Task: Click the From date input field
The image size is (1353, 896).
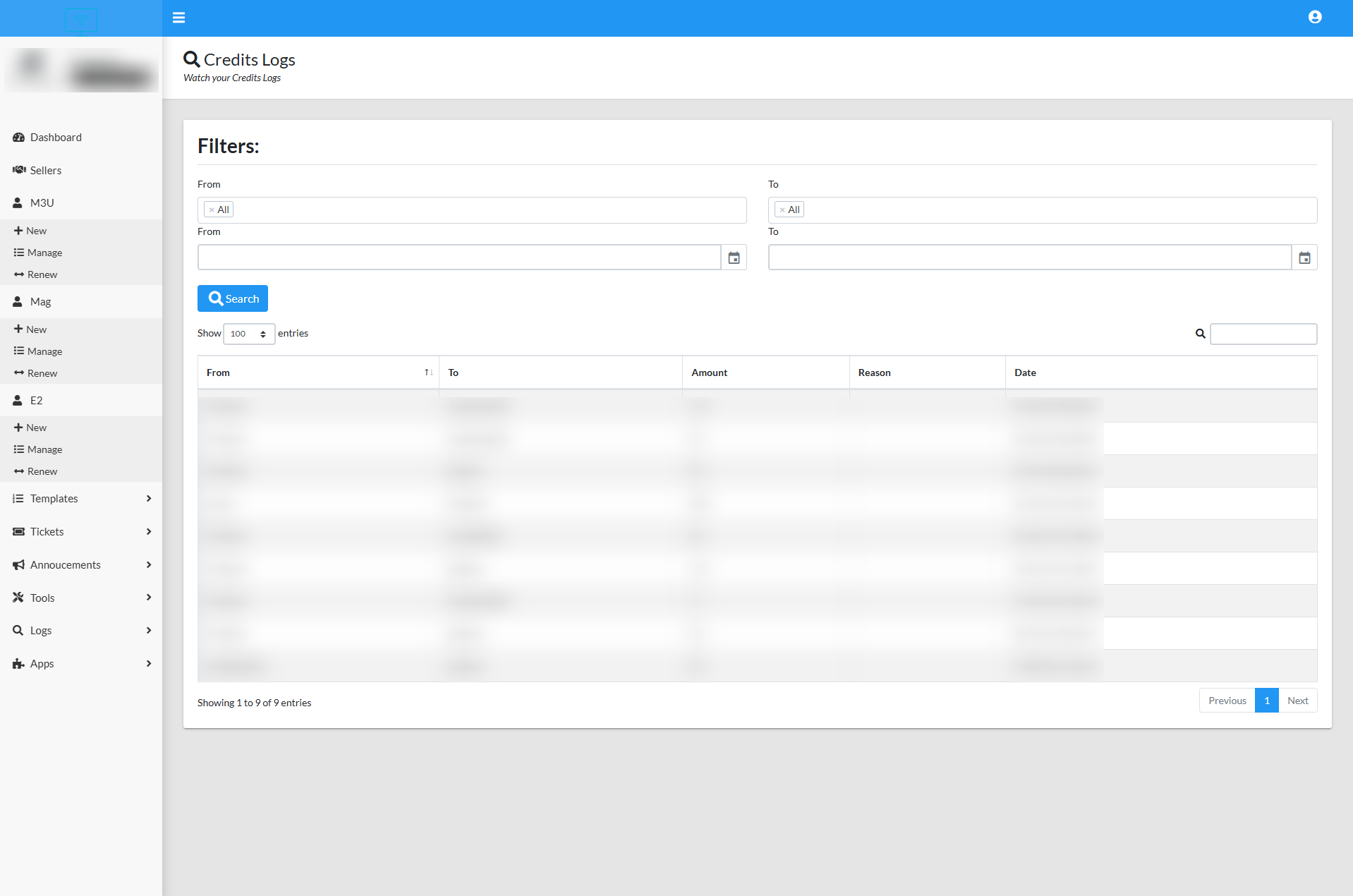Action: click(459, 258)
